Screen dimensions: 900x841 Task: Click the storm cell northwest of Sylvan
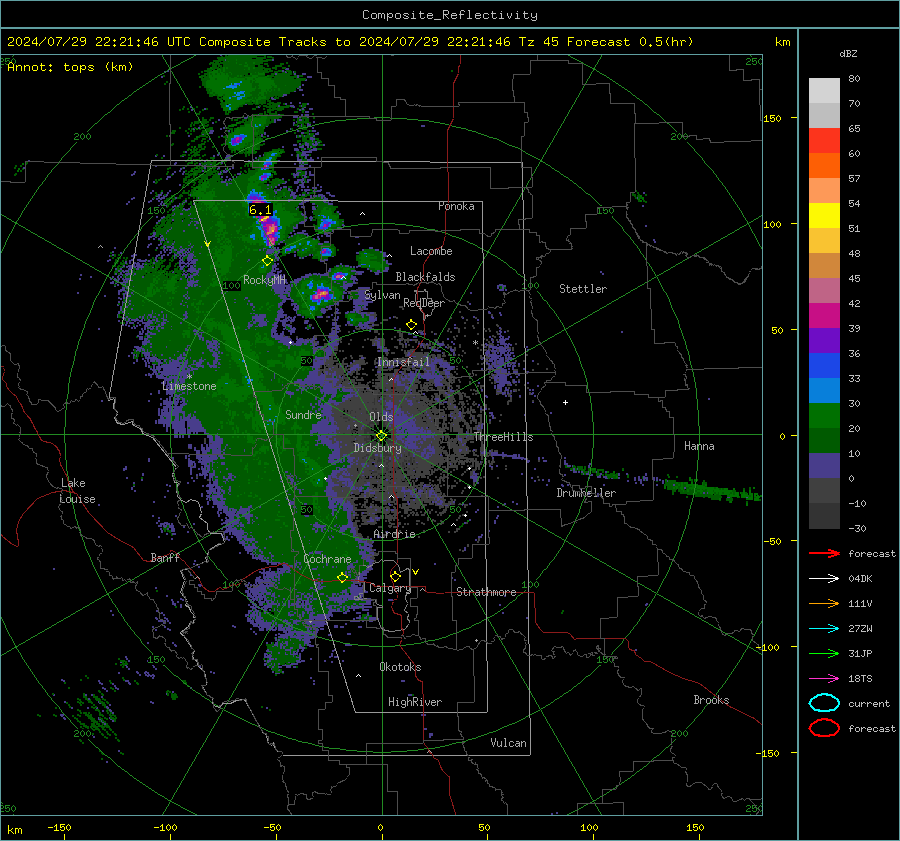(x=320, y=294)
